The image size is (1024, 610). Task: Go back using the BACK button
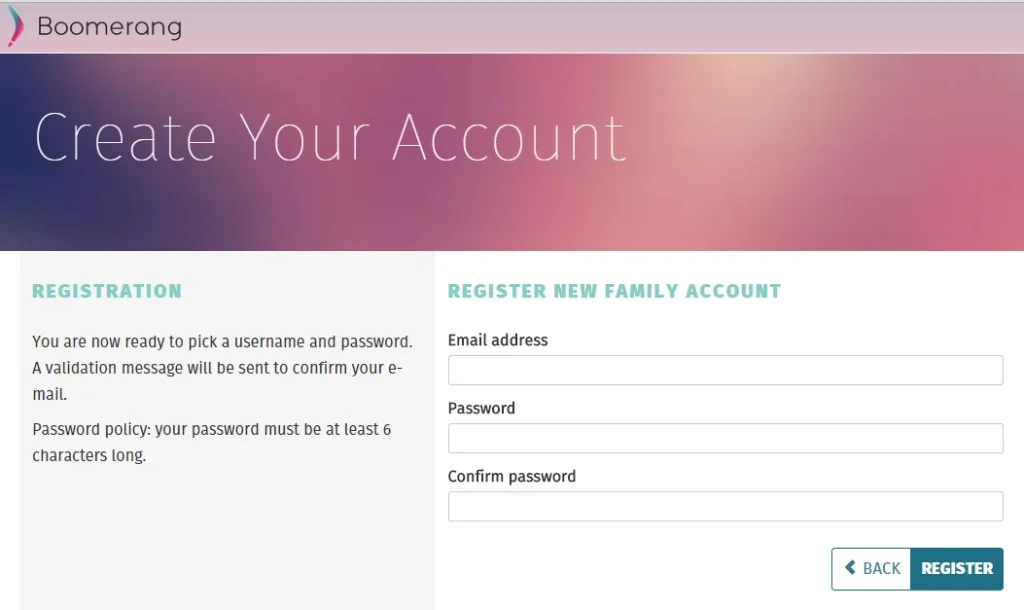point(871,568)
